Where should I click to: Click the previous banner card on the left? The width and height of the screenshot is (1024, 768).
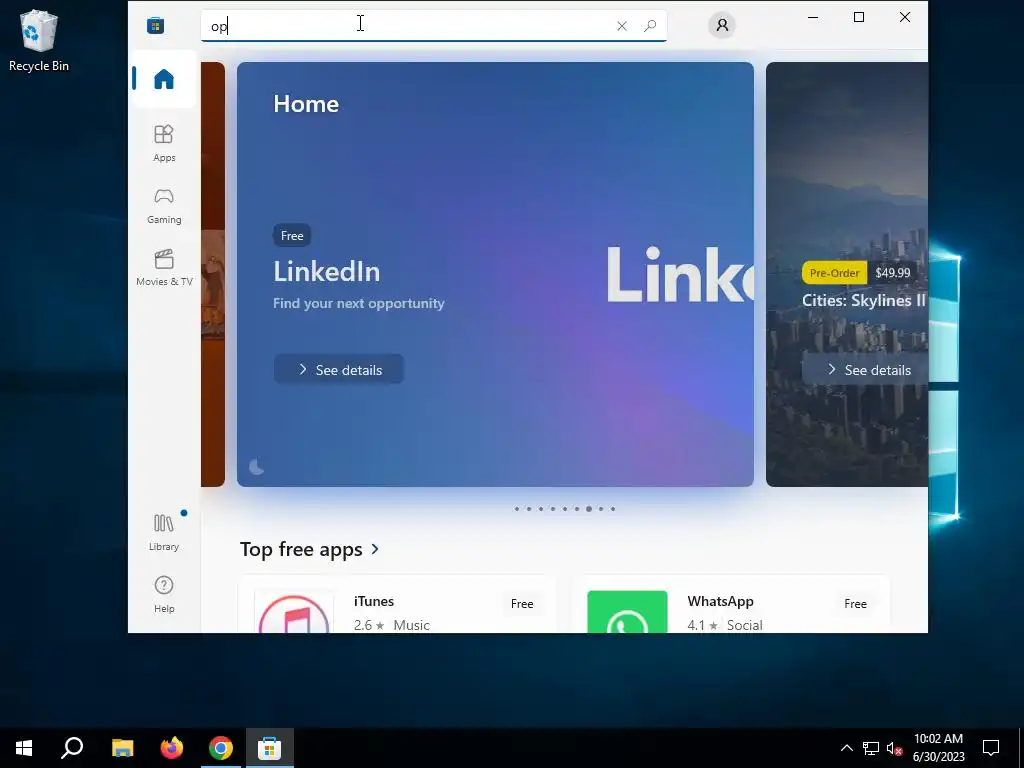(213, 274)
